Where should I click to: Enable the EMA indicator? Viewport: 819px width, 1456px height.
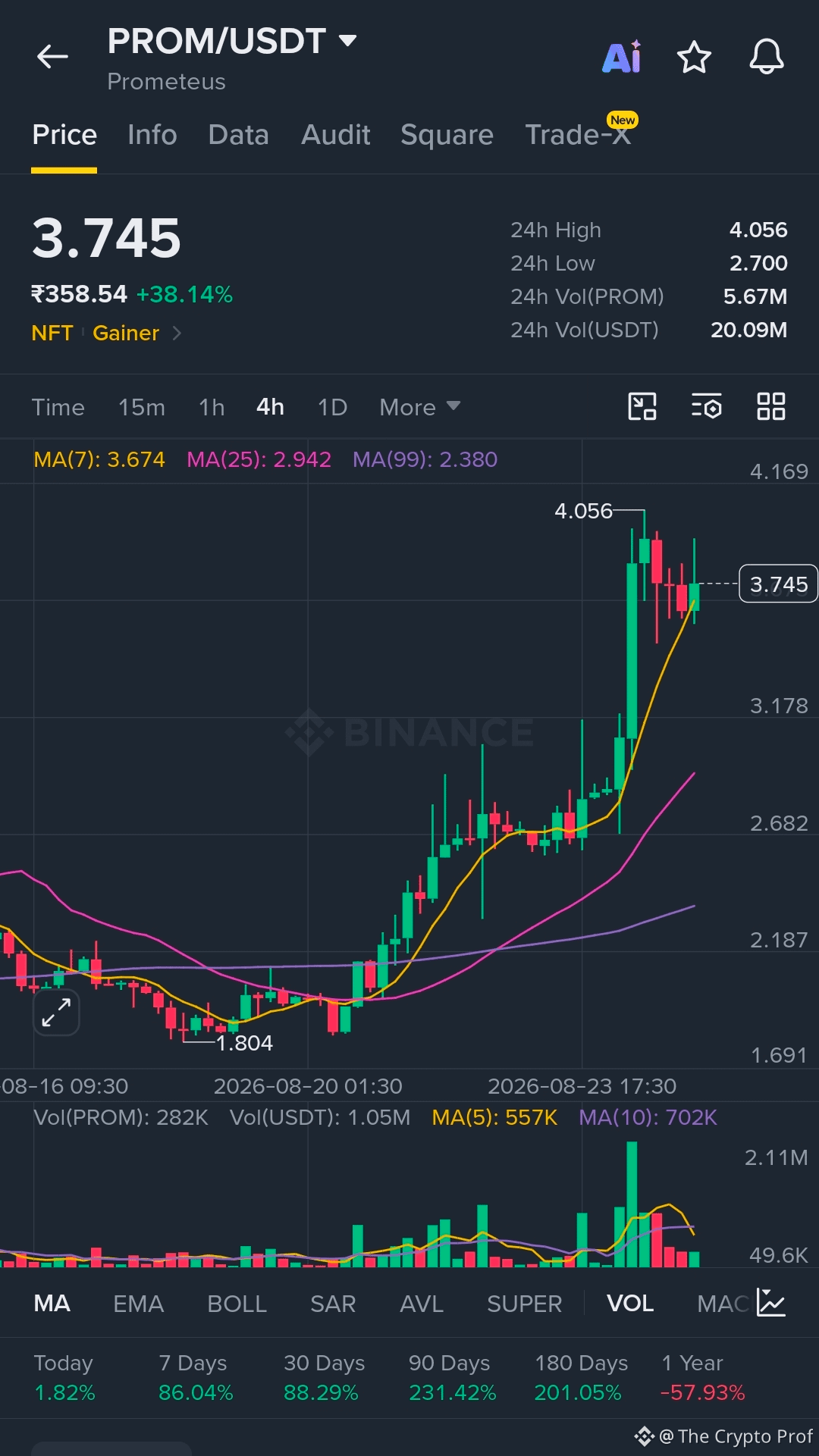point(138,1303)
